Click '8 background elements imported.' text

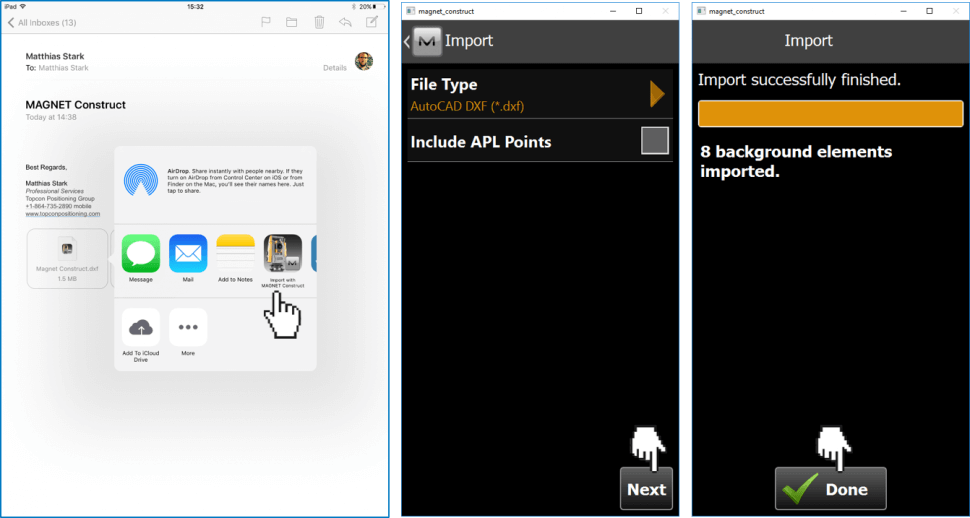(796, 162)
